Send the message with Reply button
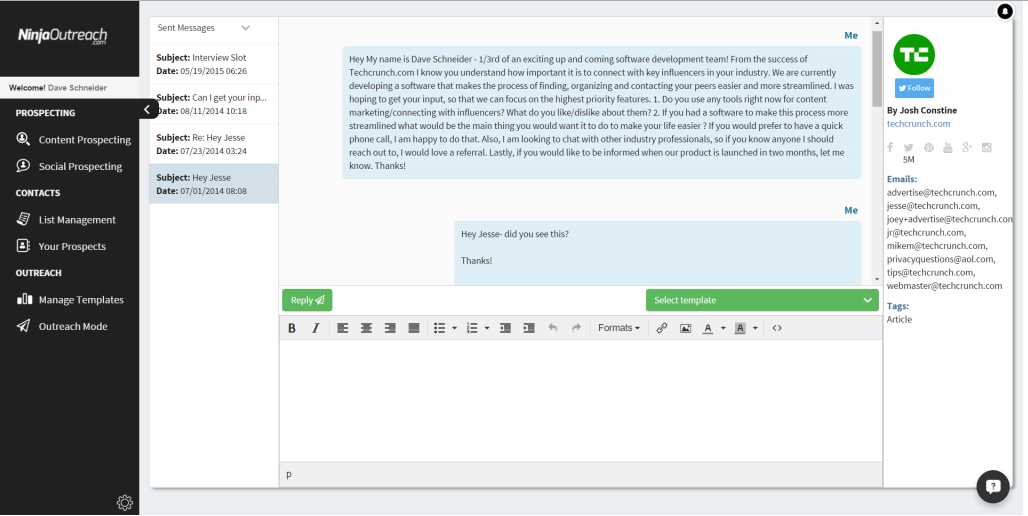The image size is (1028, 516). click(x=307, y=300)
